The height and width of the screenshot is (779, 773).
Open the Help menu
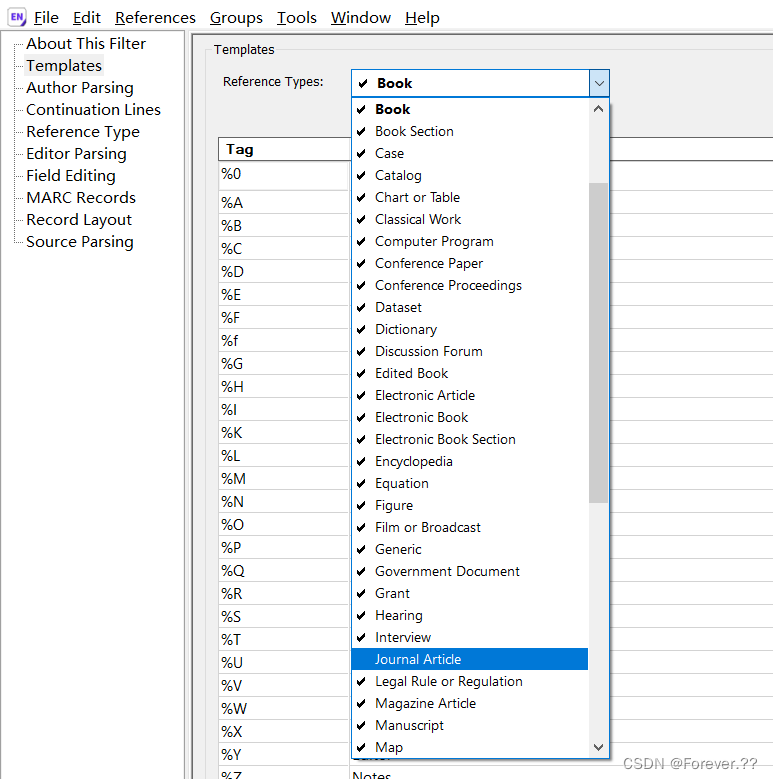pos(422,18)
